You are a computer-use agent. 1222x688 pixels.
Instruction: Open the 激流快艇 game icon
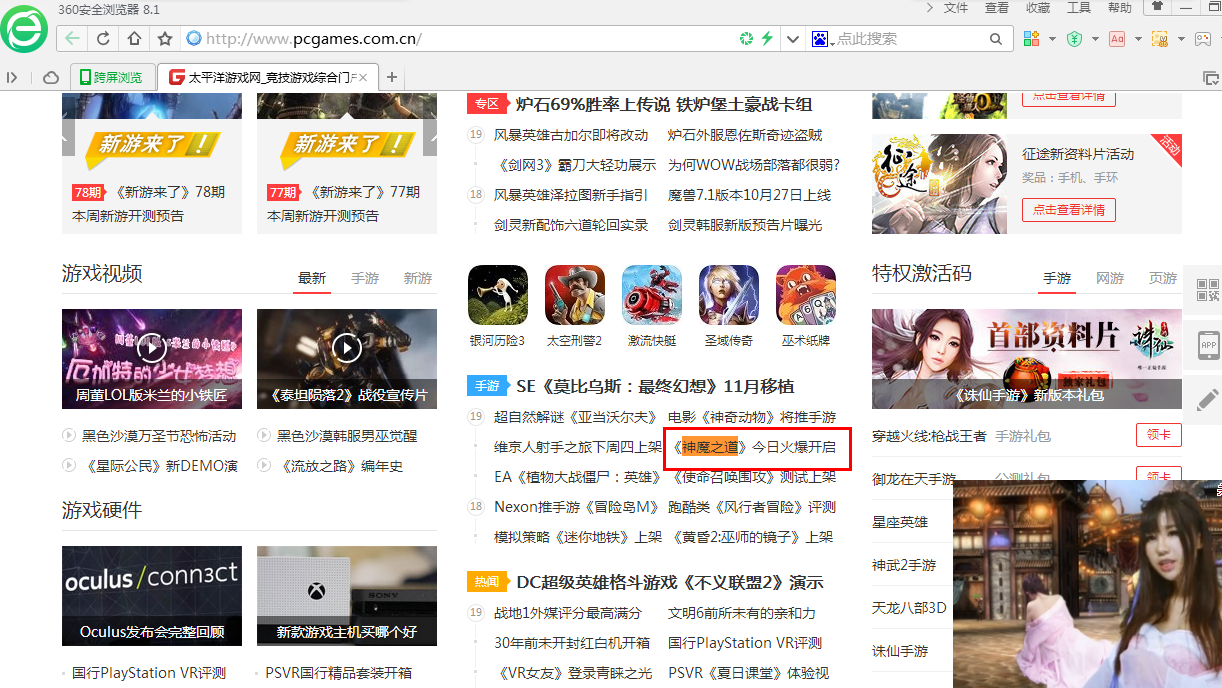coord(651,295)
